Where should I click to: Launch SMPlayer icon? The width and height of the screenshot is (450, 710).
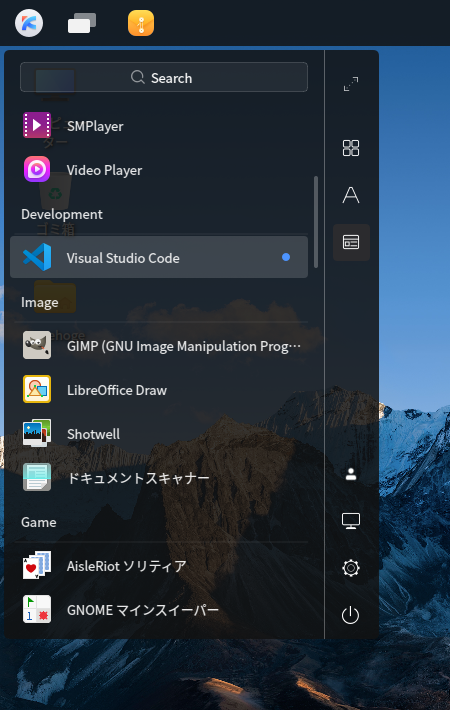37,125
